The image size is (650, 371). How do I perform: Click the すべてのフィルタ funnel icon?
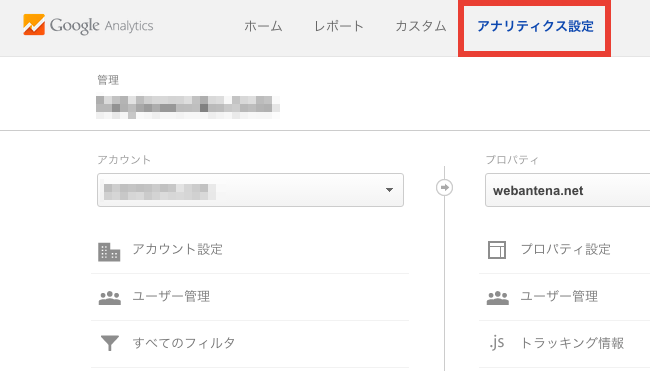pyautogui.click(x=110, y=343)
